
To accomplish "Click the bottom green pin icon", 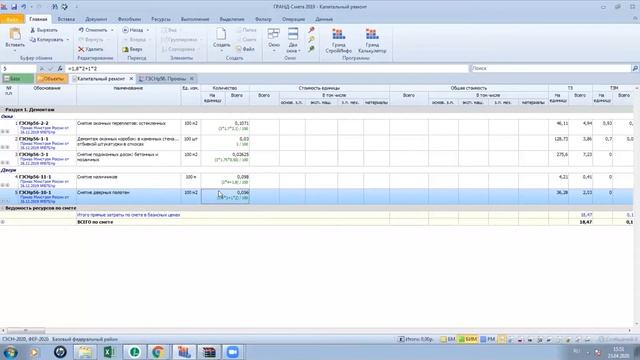I will click(x=311, y=49).
